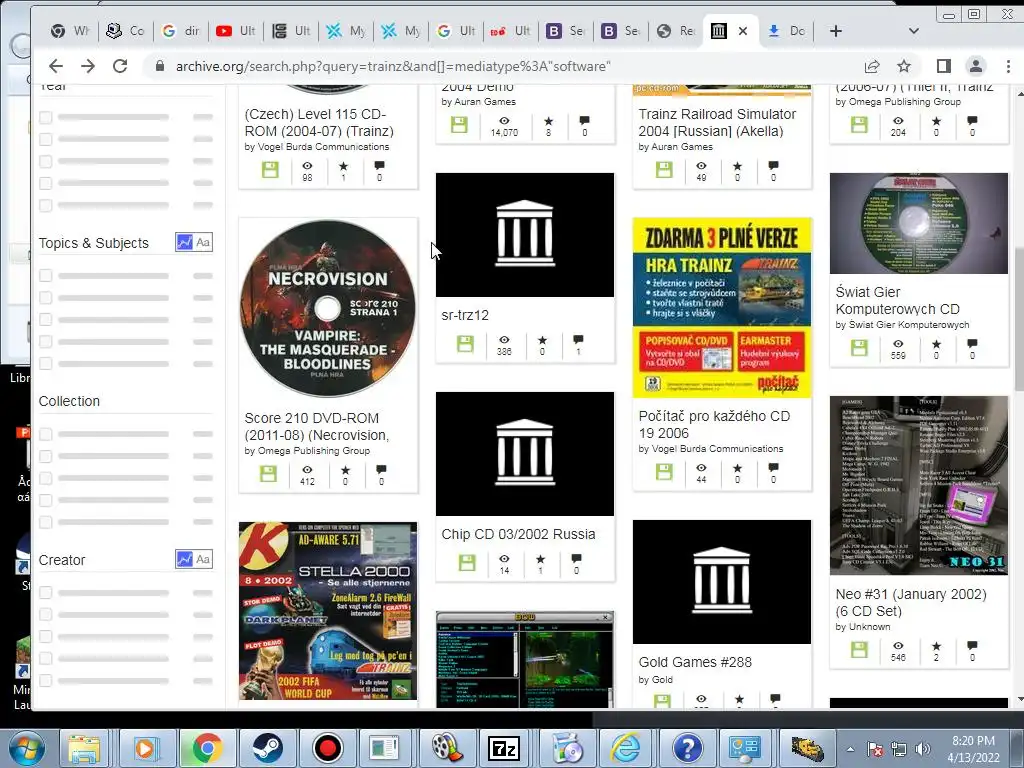1024x768 pixels.
Task: Tick the last Topics & Subjects checkbox
Action: pyautogui.click(x=45, y=363)
